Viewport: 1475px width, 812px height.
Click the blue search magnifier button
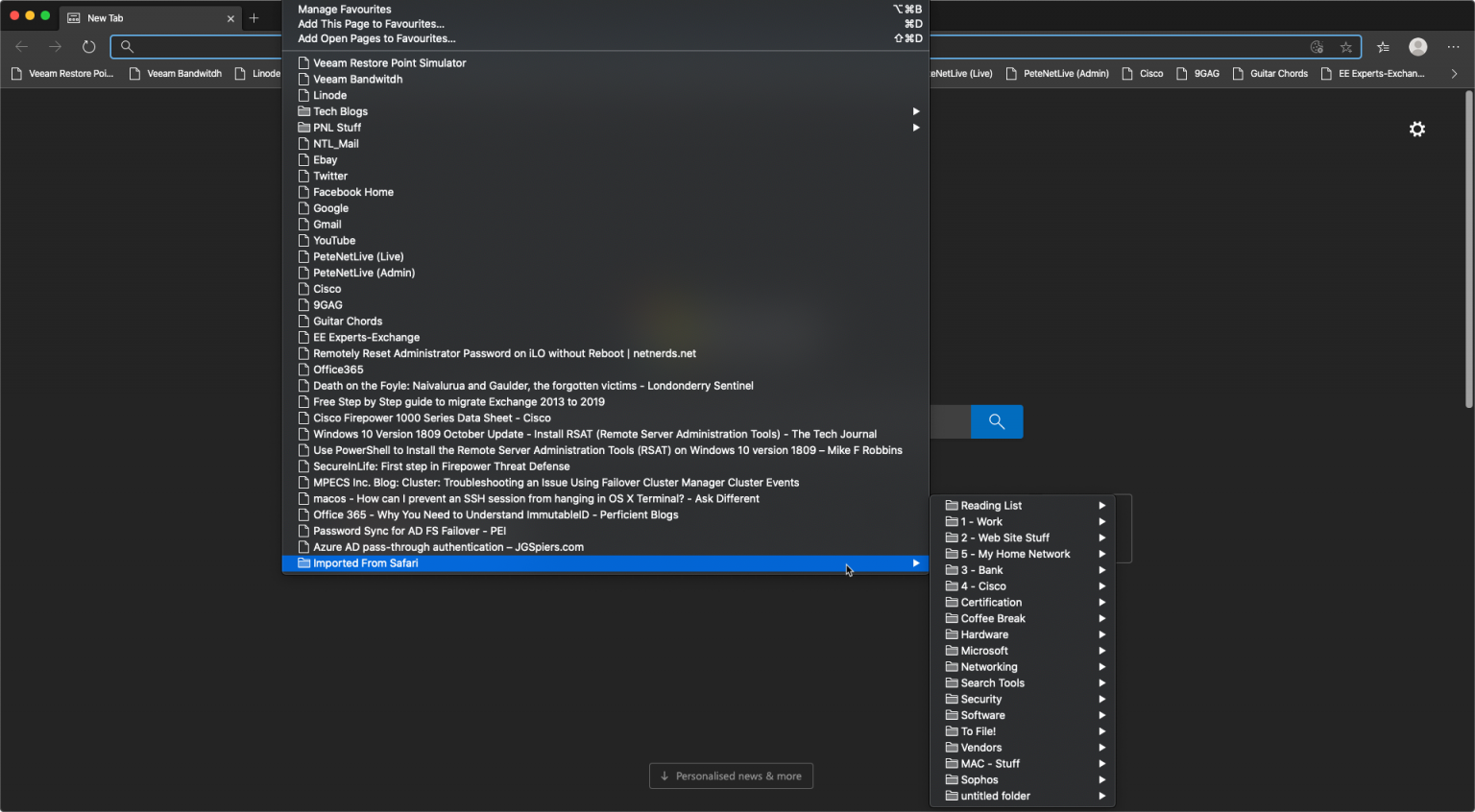(x=997, y=421)
